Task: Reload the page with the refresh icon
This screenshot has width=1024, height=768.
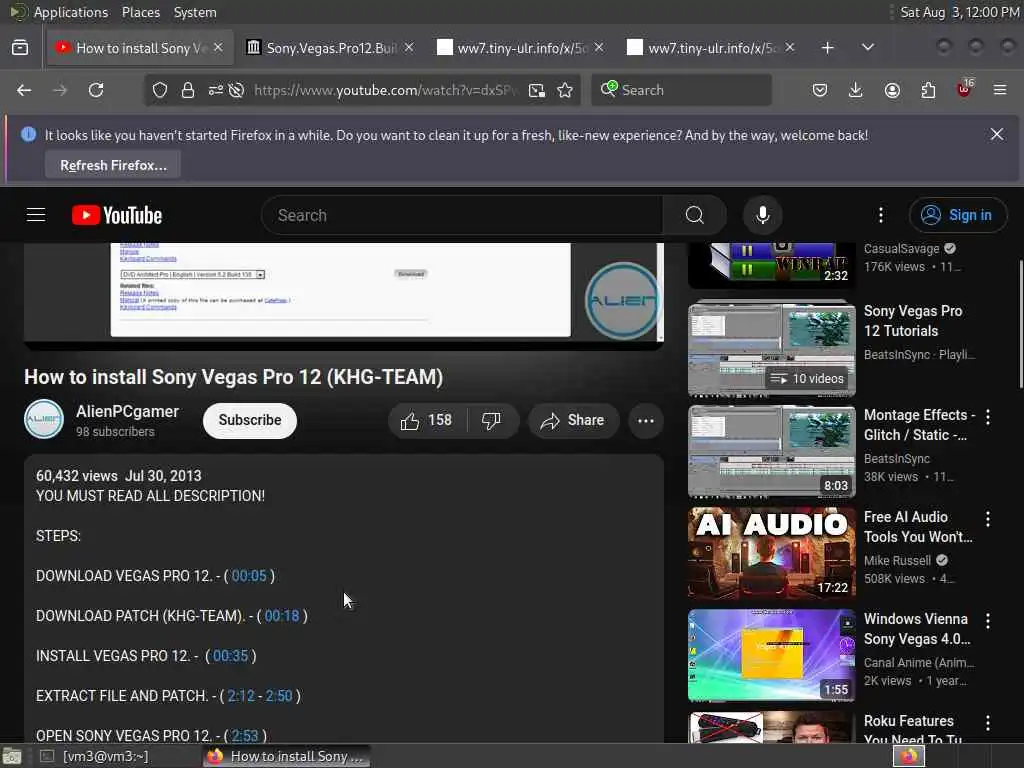Action: coord(96,90)
